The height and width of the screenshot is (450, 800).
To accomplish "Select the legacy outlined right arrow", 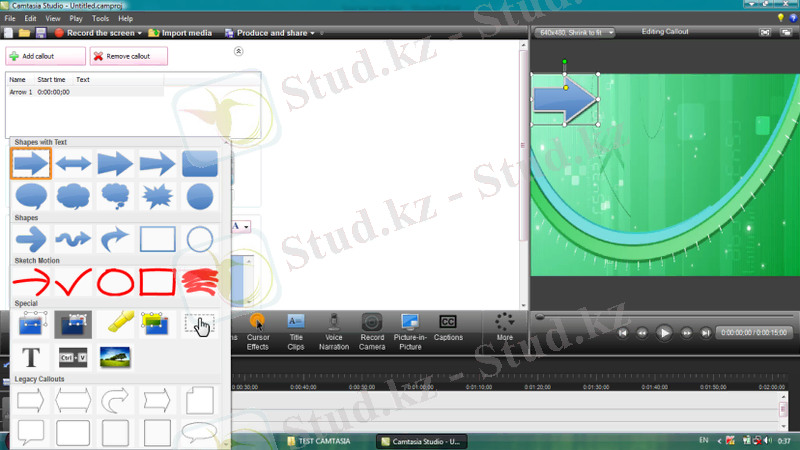I will click(x=31, y=401).
